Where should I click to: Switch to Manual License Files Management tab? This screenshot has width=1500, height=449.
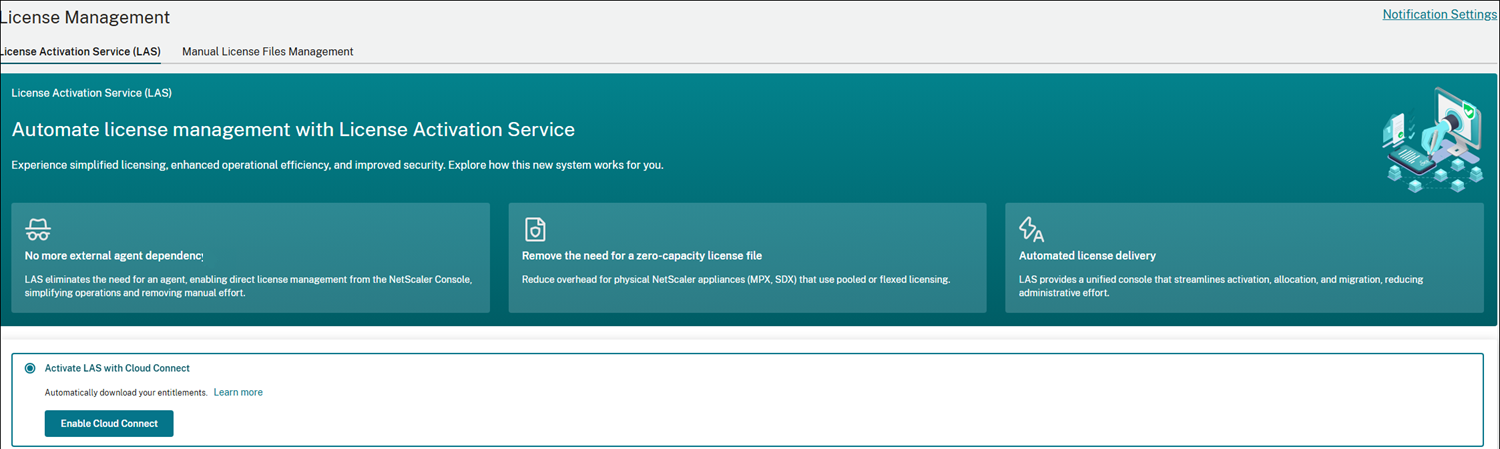pyautogui.click(x=267, y=51)
